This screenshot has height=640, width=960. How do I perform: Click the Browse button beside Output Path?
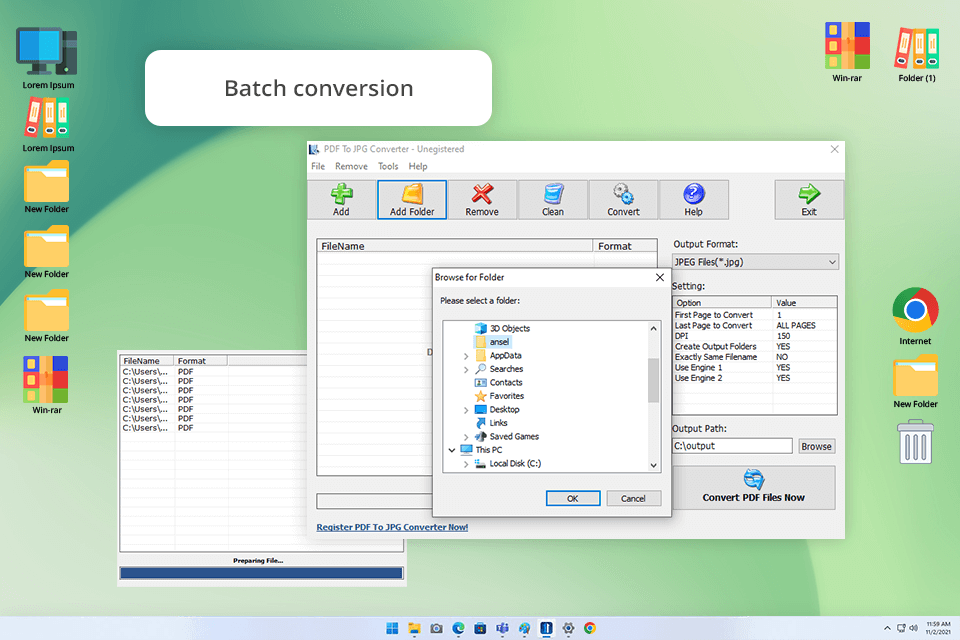tap(817, 446)
